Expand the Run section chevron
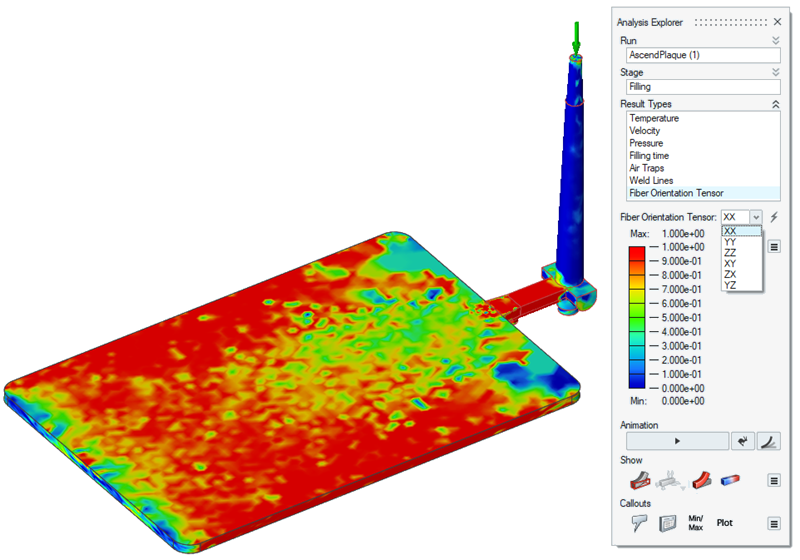Screen dimensions: 800x560 click(x=775, y=40)
